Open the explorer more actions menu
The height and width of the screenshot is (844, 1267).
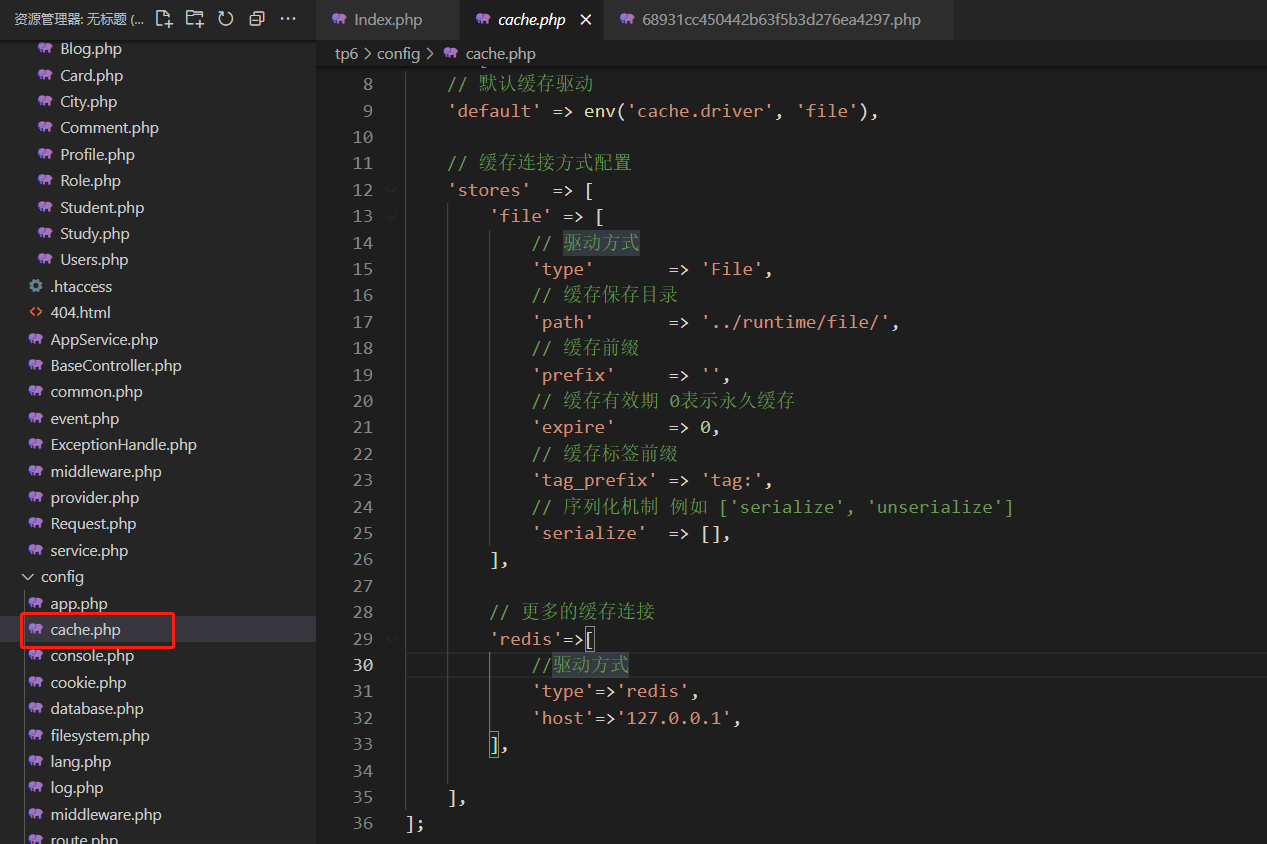288,18
